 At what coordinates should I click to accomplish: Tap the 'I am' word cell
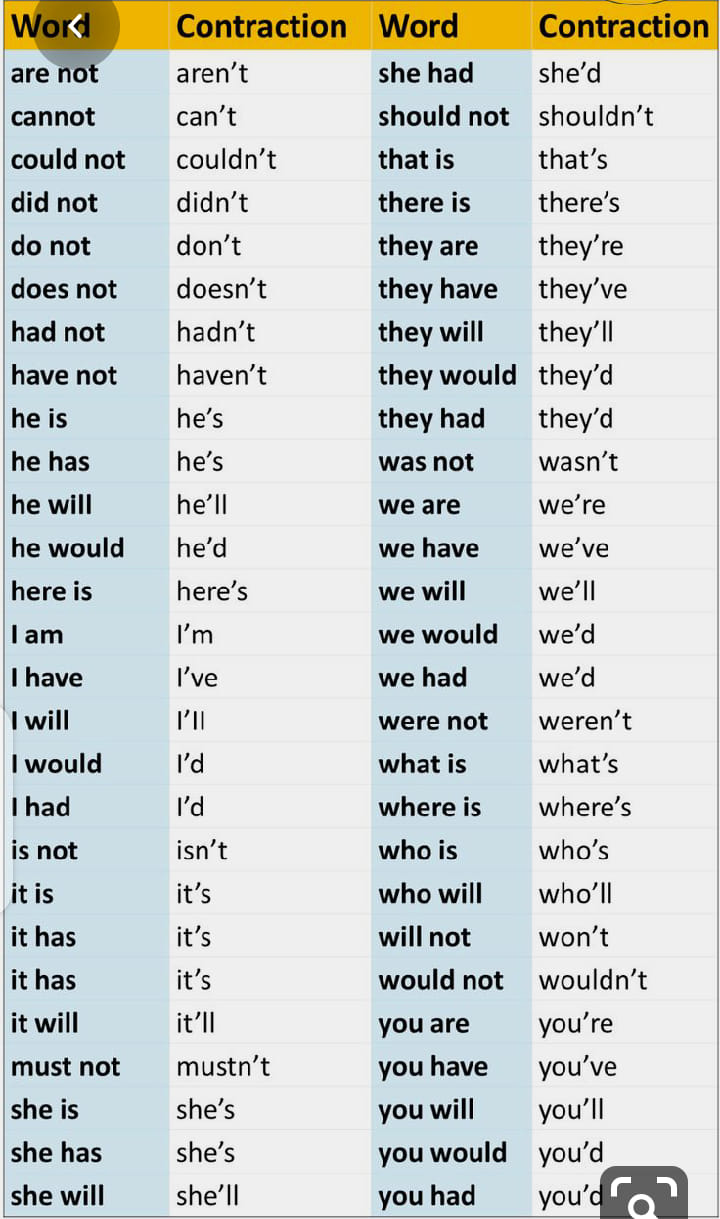coord(37,635)
